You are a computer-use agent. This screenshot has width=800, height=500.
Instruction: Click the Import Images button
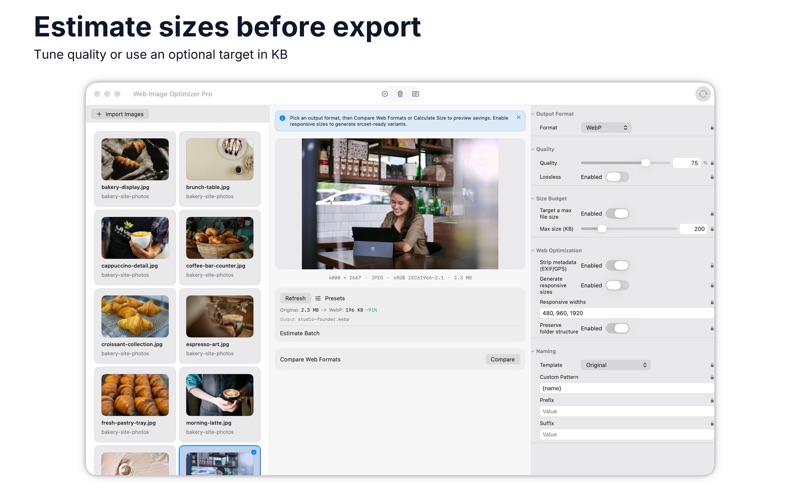[x=120, y=114]
